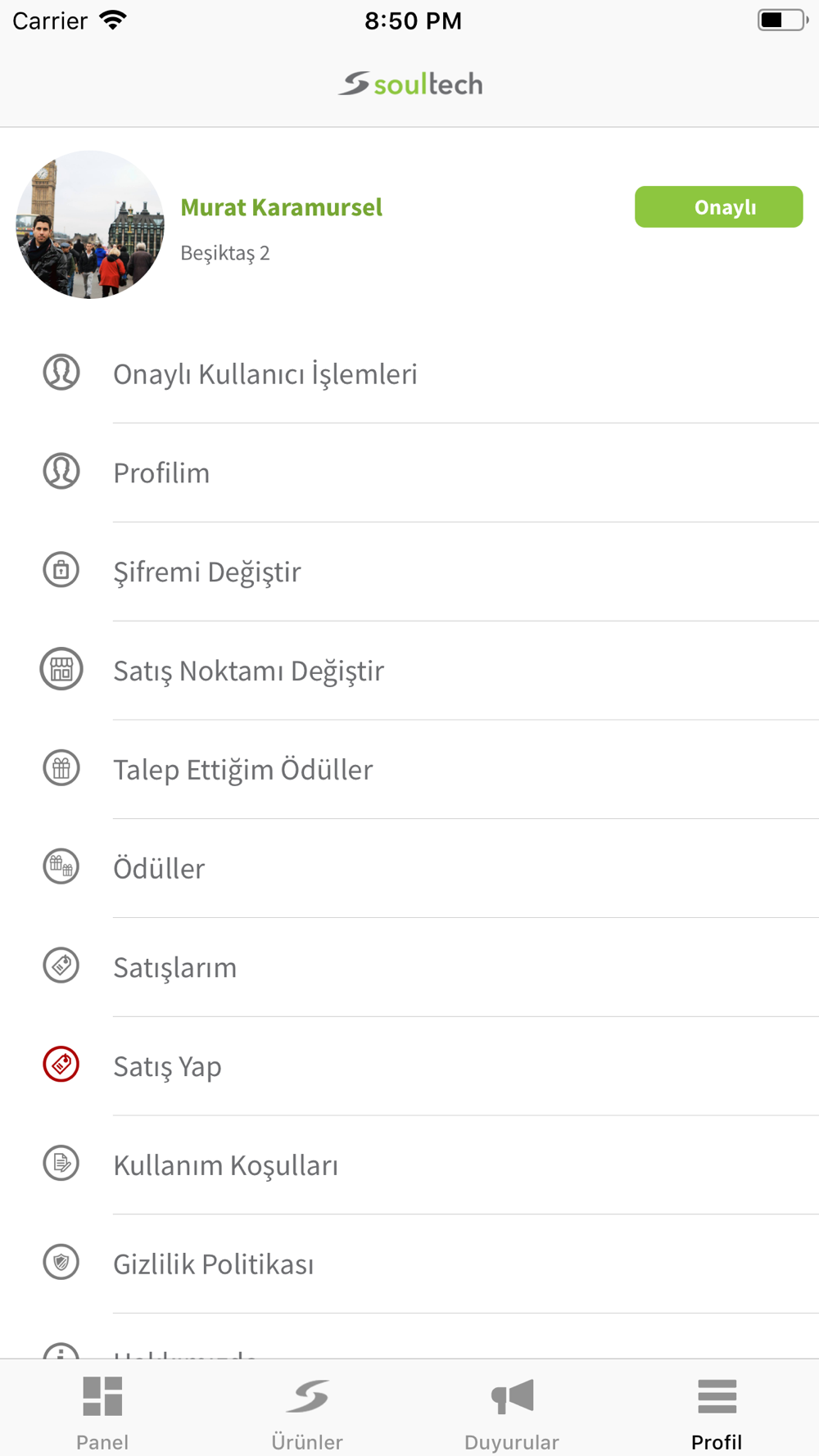
Task: Tap the red tag icon for Satış Yap
Action: tap(61, 1065)
